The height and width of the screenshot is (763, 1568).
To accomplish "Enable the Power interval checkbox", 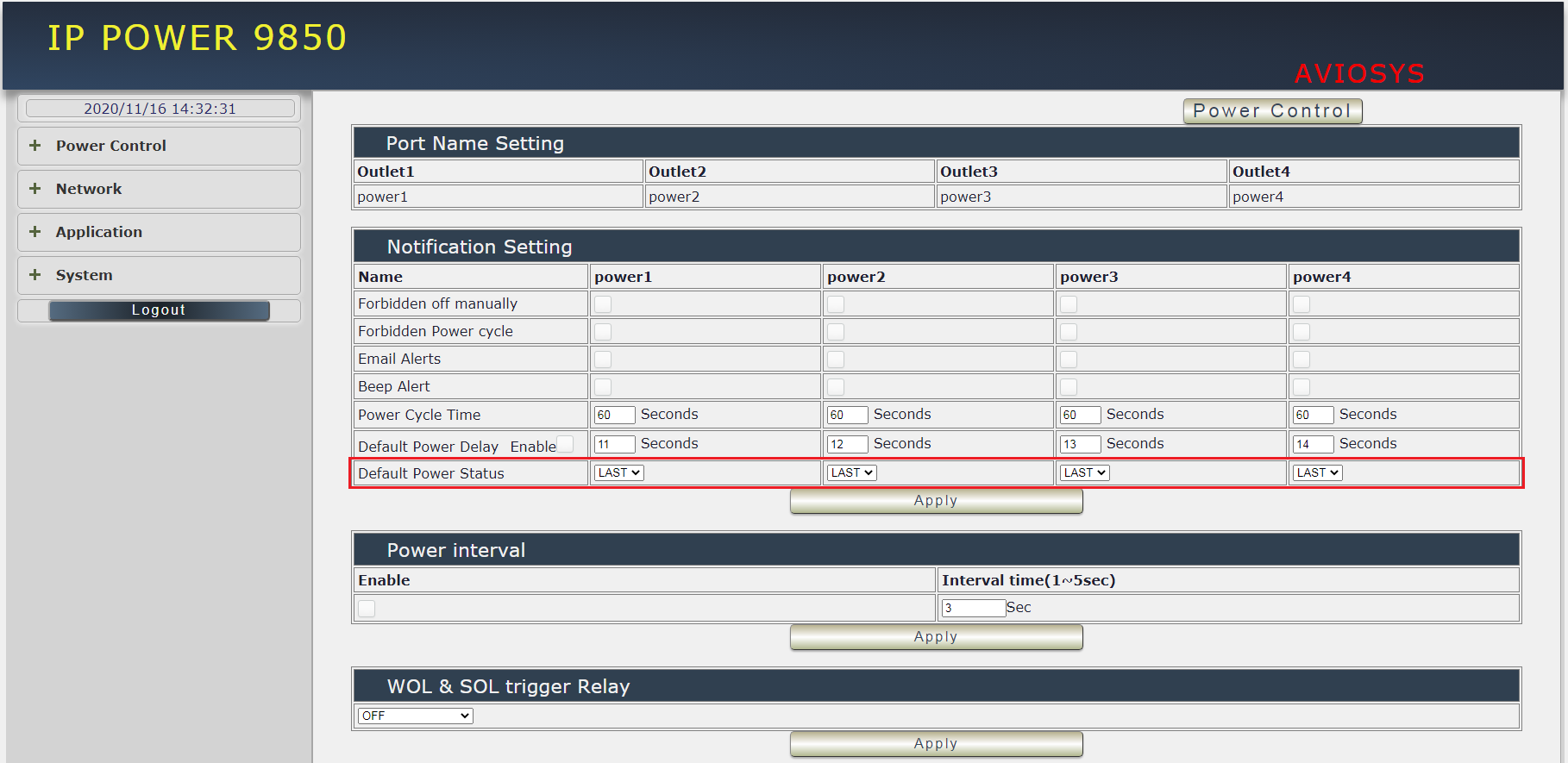I will pos(367,608).
